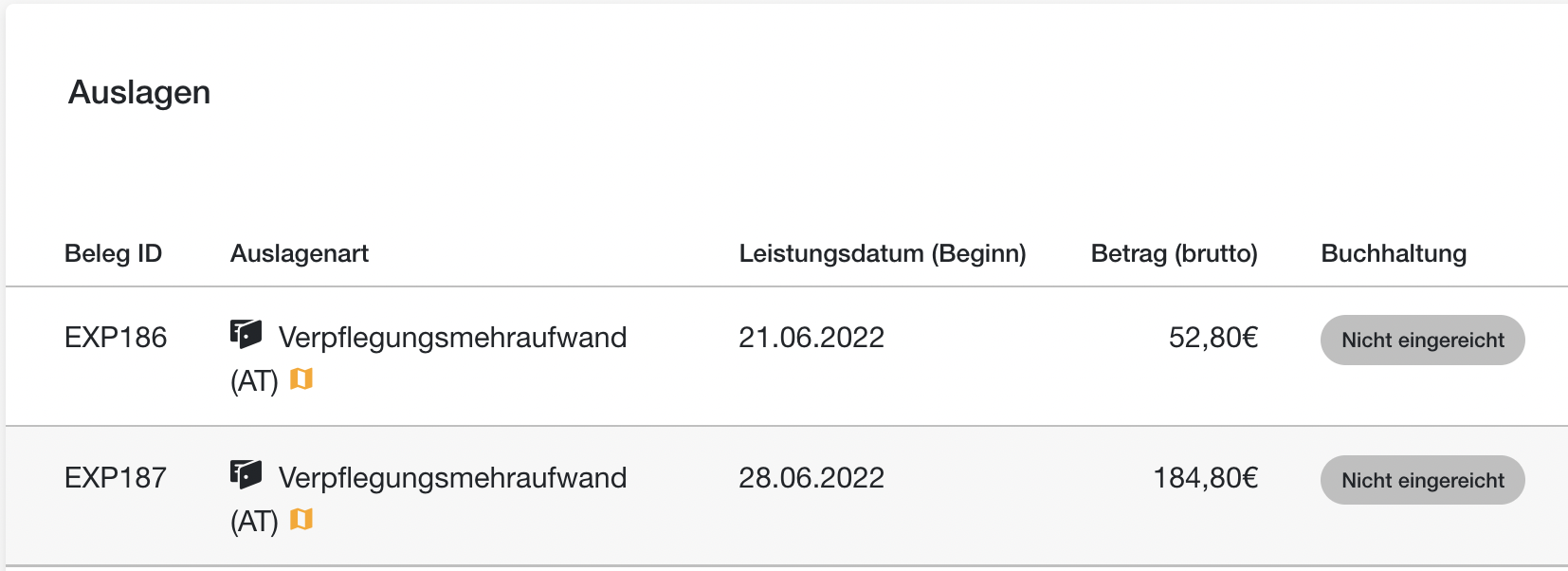Click the amount 52,80€

1213,338
